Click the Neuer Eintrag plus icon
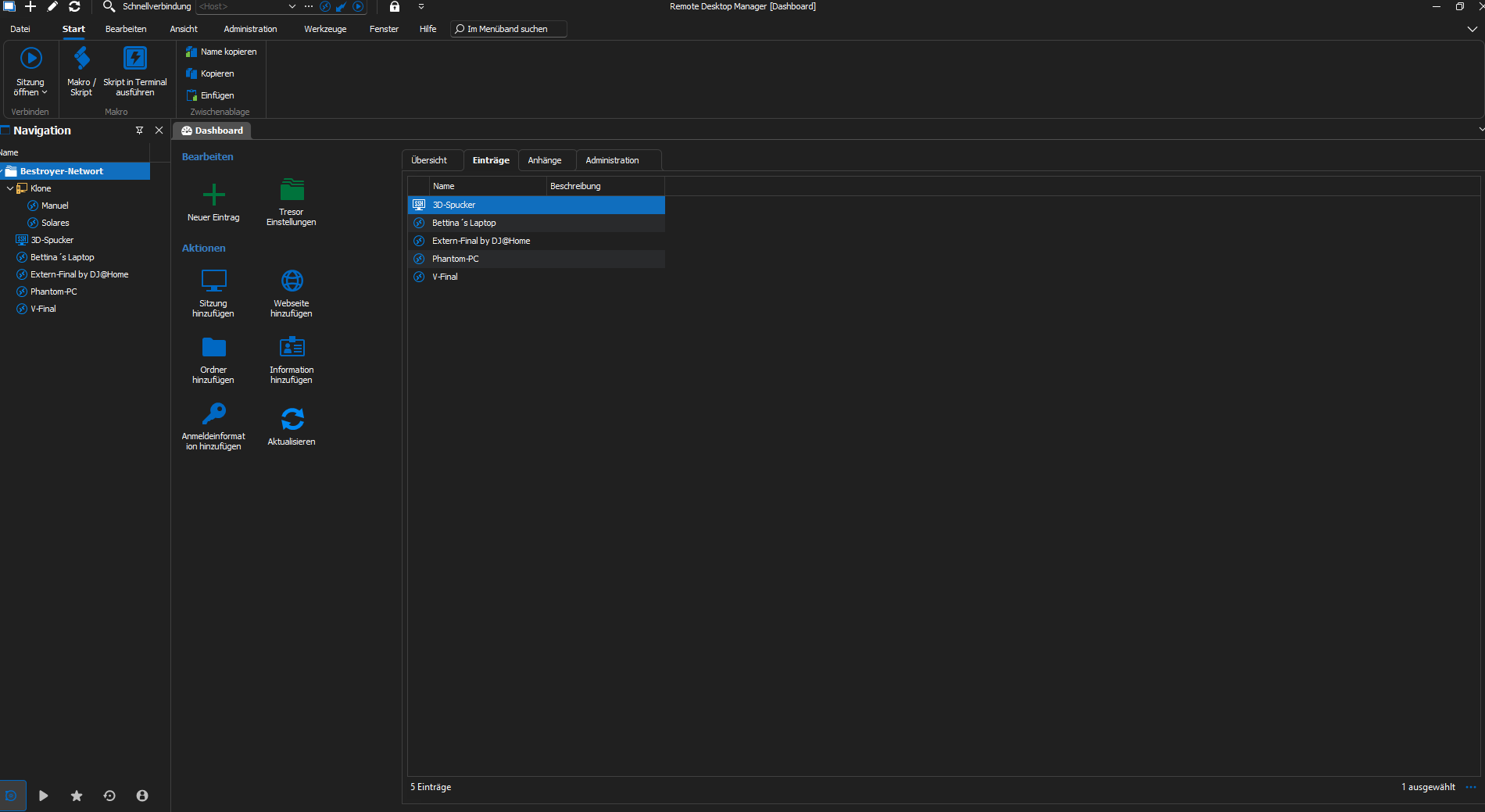 [x=213, y=195]
